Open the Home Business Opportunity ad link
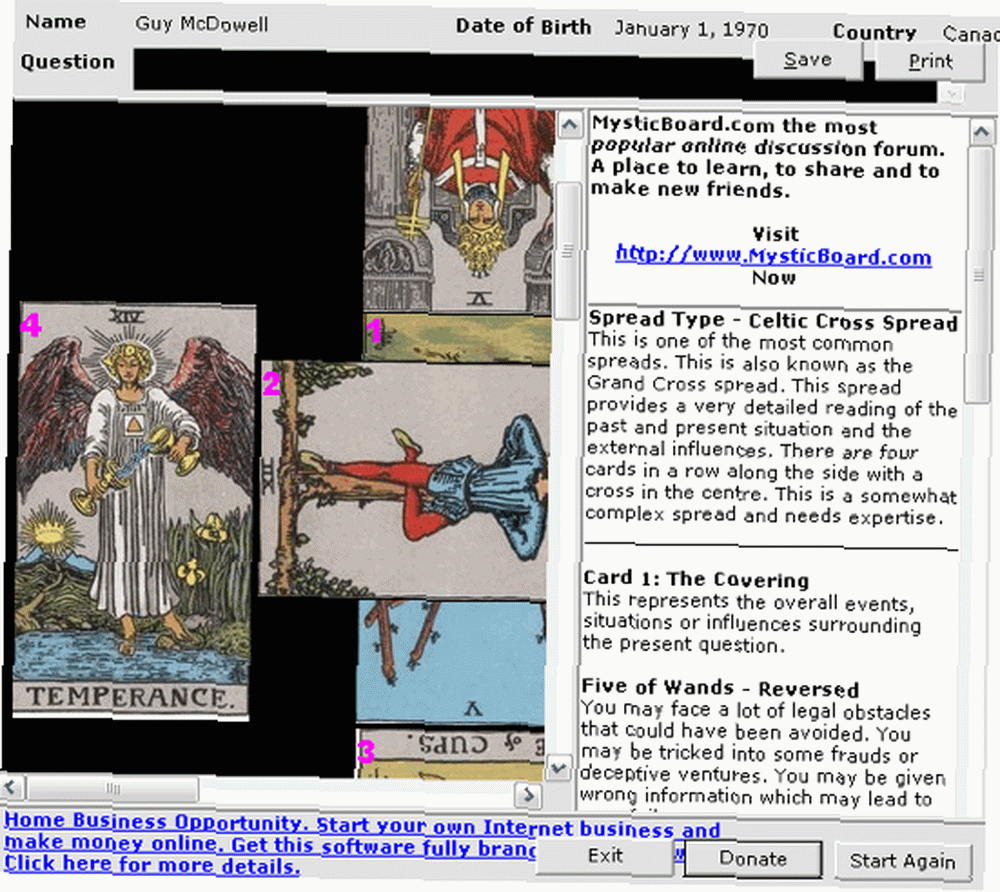The image size is (1000, 892). [x=362, y=844]
